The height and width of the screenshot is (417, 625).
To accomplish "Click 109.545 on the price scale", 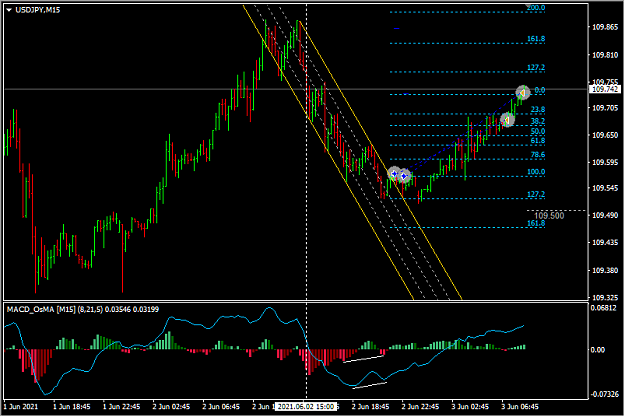I will click(605, 188).
